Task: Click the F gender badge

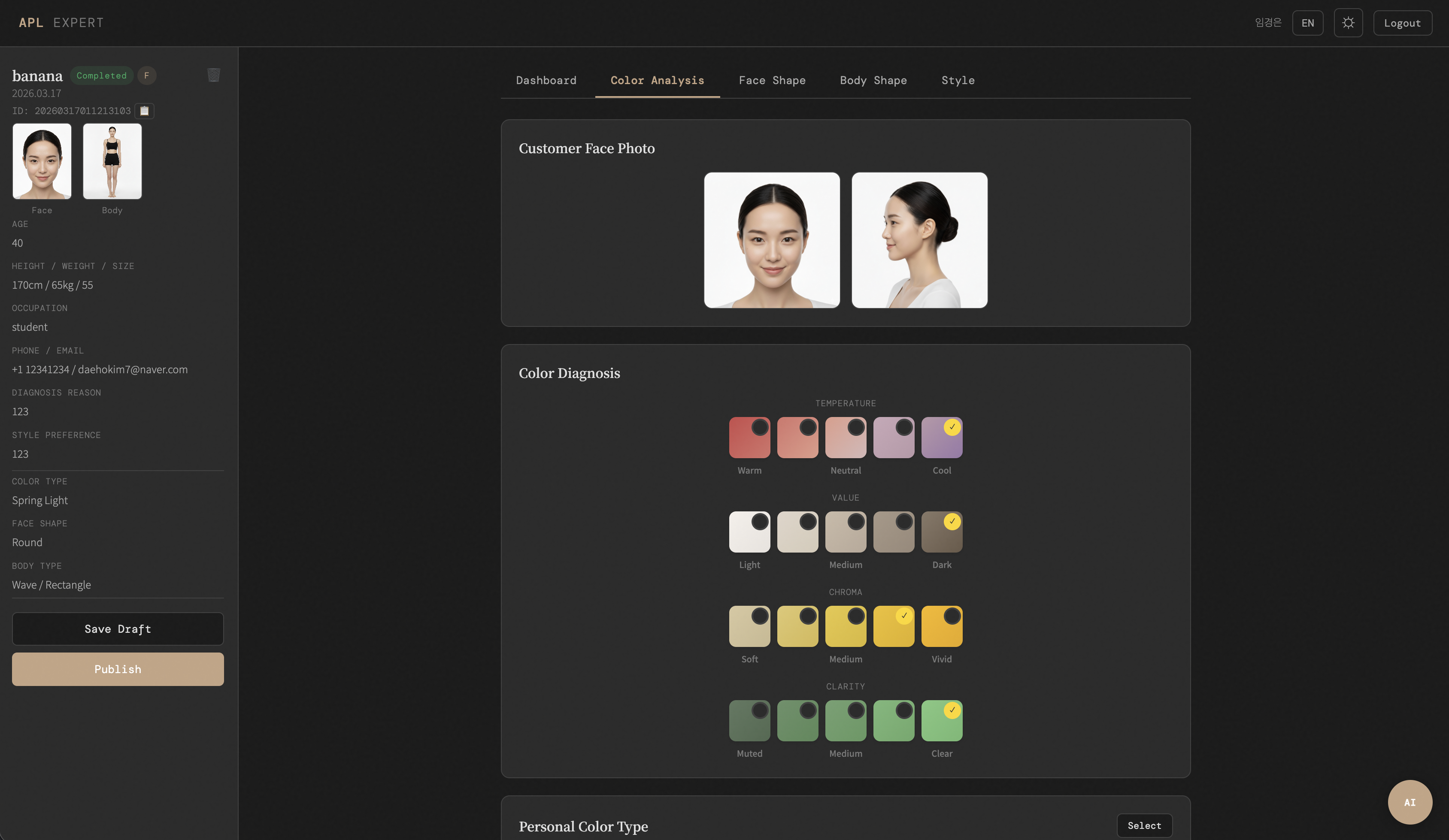Action: [x=147, y=75]
